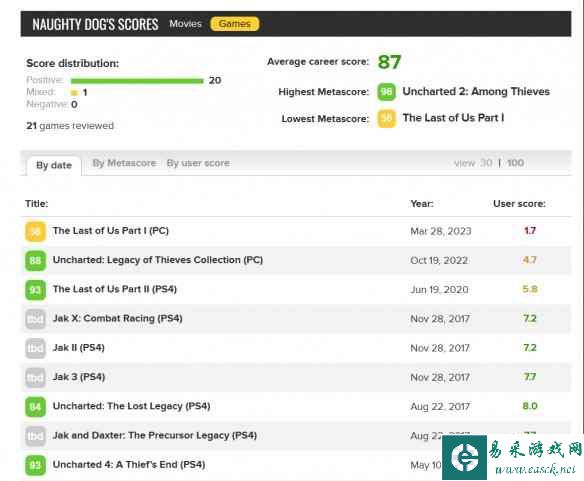Open Uncharted 4: A Thief's End (PS4)
The image size is (584, 481).
coord(129,465)
